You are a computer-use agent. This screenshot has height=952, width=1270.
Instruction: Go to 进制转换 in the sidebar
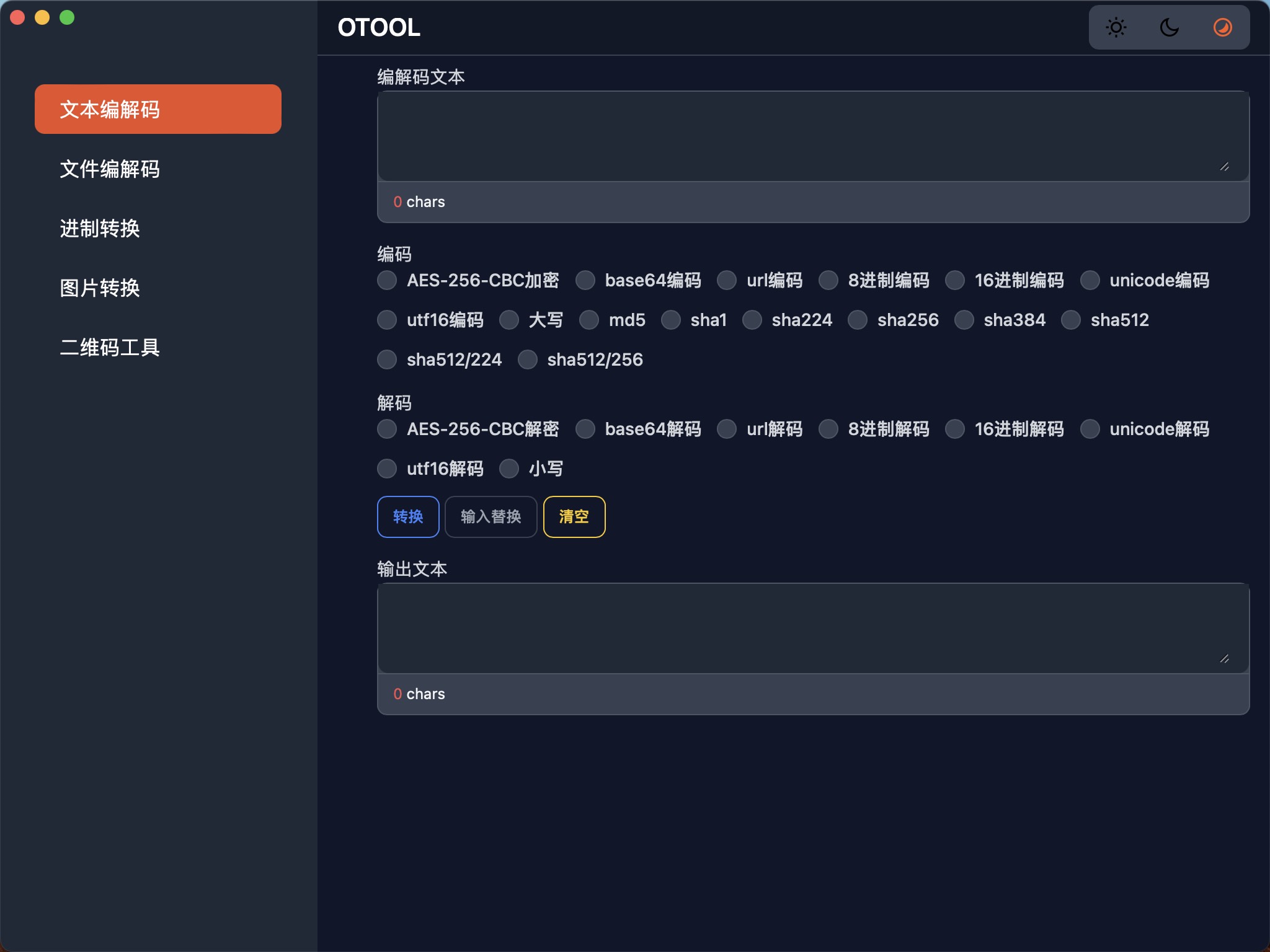[100, 229]
